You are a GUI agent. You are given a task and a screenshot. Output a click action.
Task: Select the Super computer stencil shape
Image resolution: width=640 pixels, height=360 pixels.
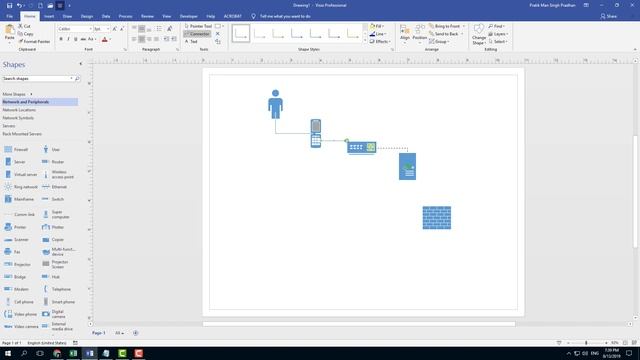(56, 214)
